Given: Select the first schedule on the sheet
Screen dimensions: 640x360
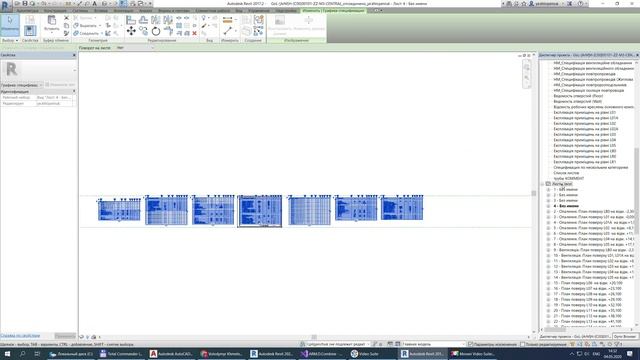Looking at the screenshot, I should coord(119,210).
